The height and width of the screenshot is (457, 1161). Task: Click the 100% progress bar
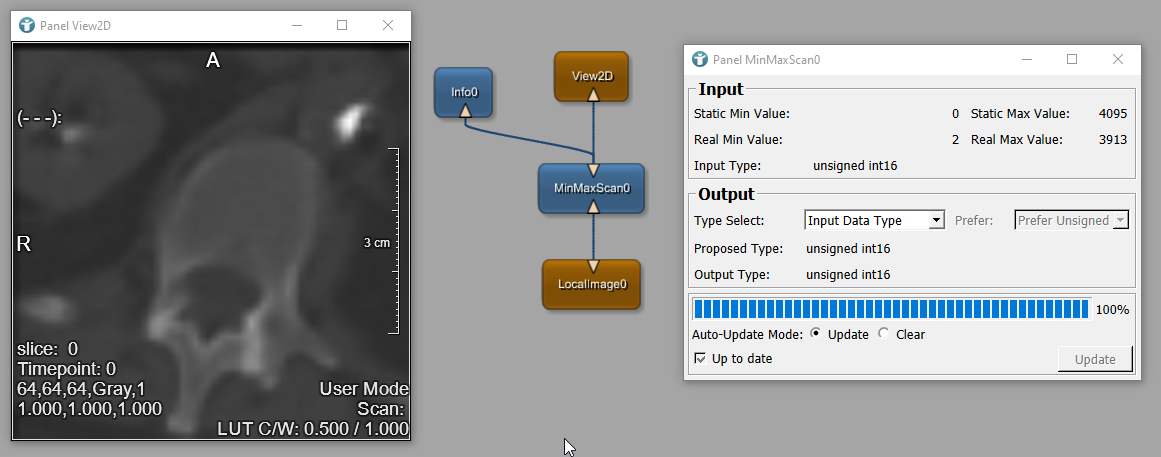(890, 309)
